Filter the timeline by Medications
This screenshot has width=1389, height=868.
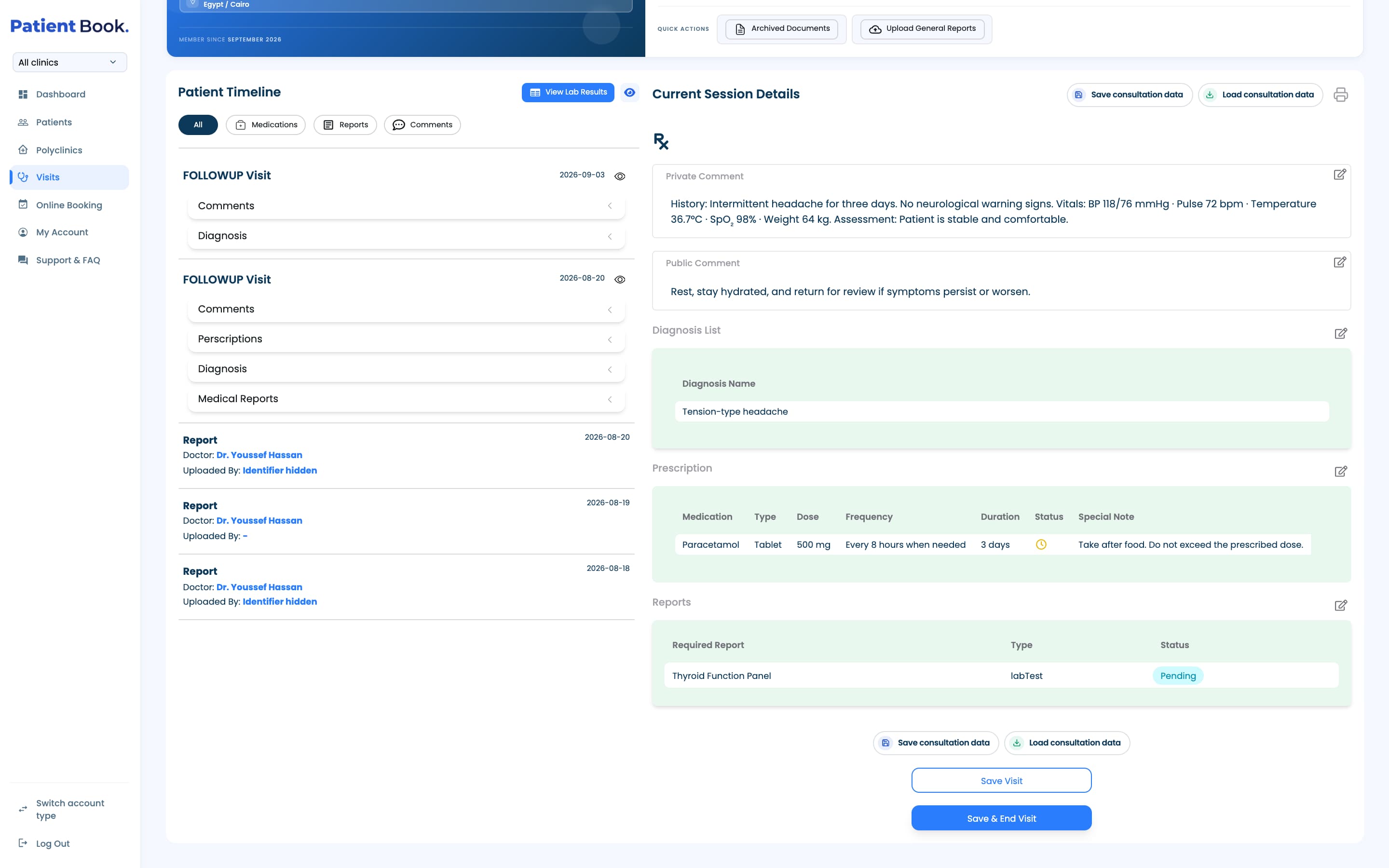(266, 124)
